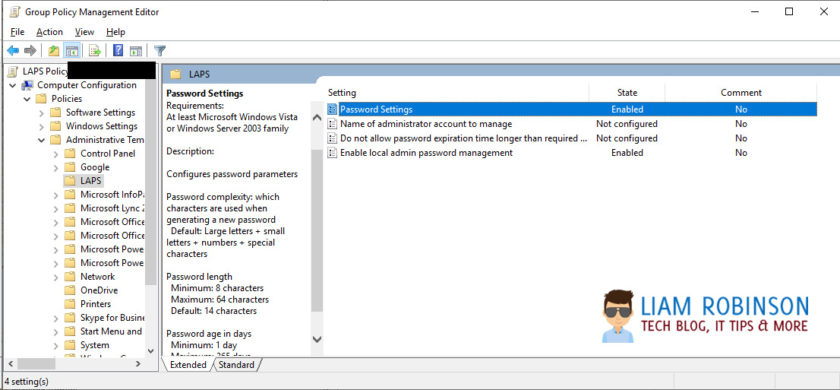840x390 pixels.
Task: Click the Password Settings policy icon
Action: click(x=332, y=109)
